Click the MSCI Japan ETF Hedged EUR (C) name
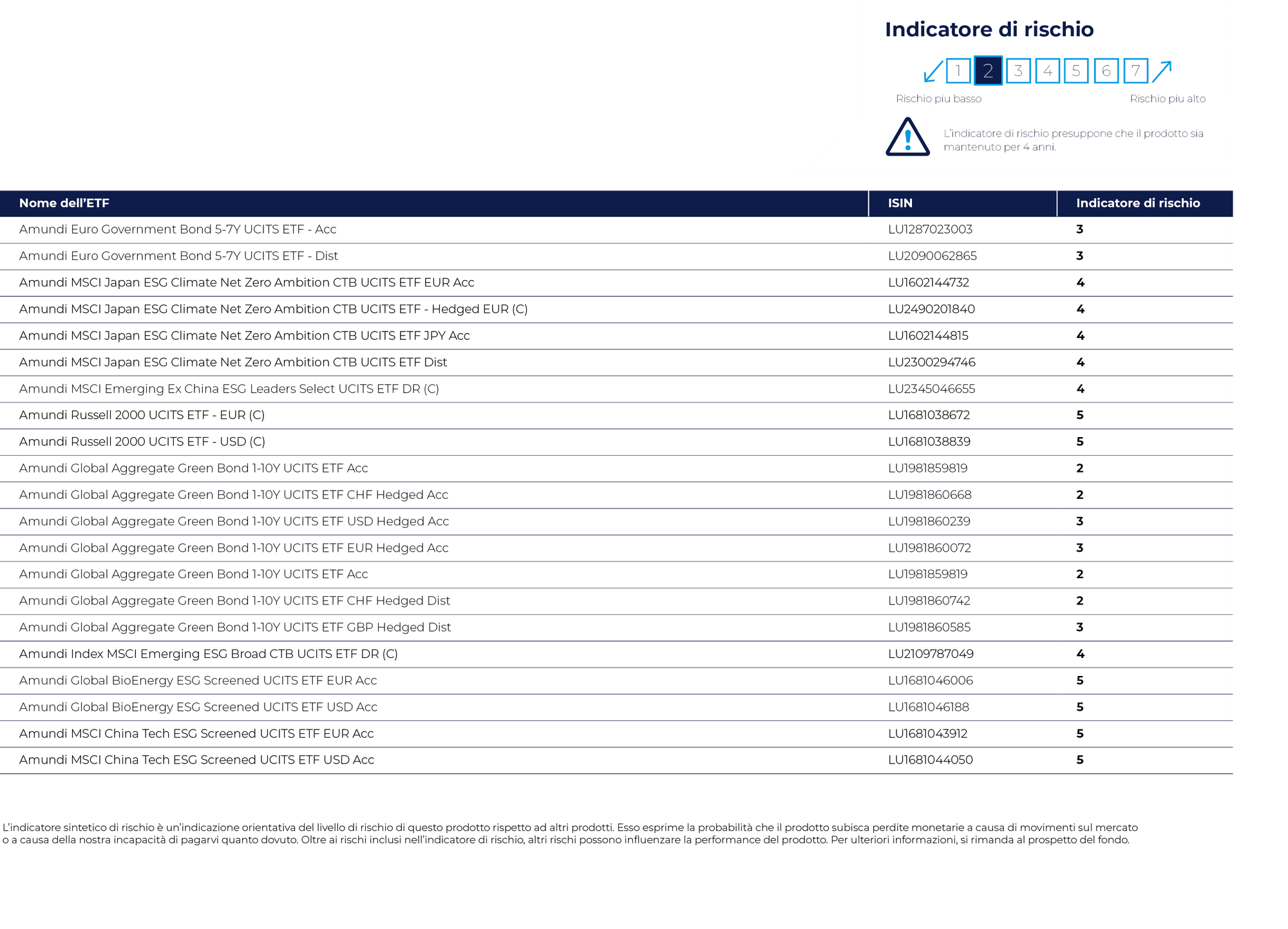The height and width of the screenshot is (929, 1288). coord(273,309)
